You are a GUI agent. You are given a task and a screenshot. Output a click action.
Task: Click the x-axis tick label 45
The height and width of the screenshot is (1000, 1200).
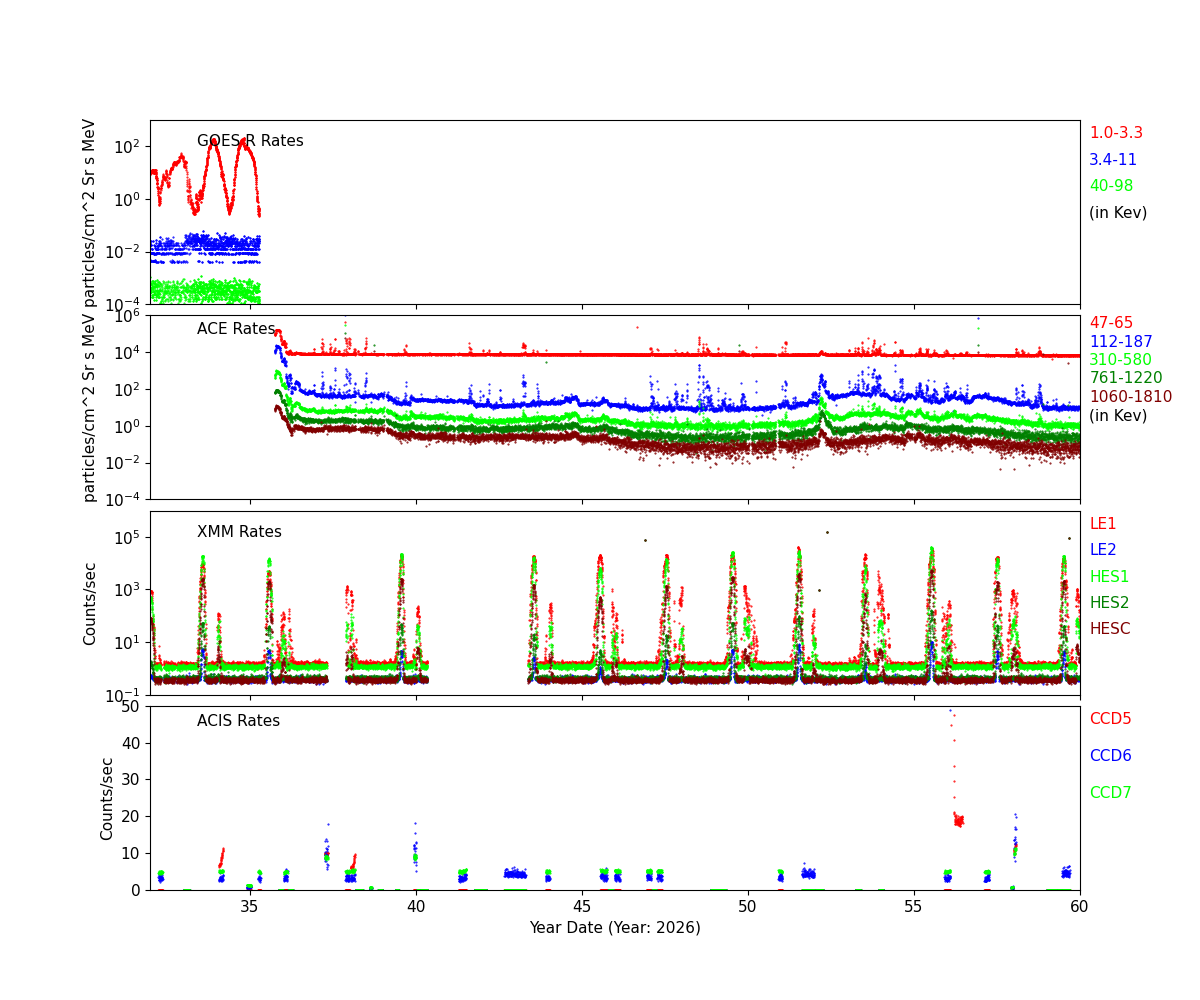[582, 906]
